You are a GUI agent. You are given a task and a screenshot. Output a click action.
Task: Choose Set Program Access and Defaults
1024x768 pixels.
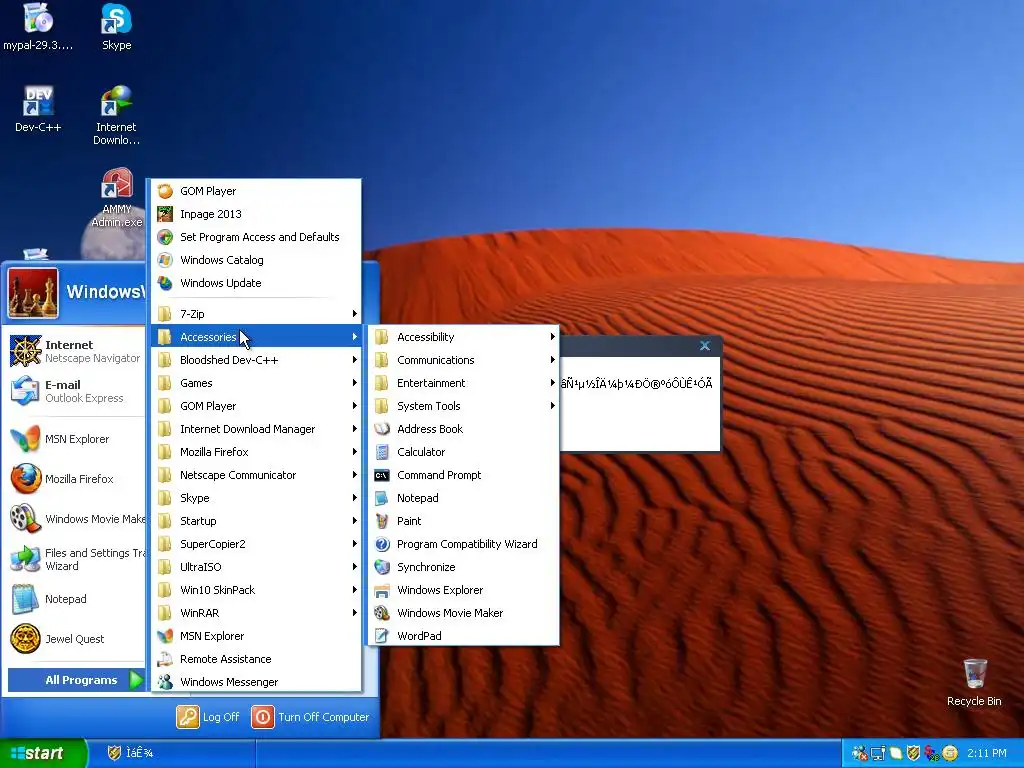click(x=257, y=236)
